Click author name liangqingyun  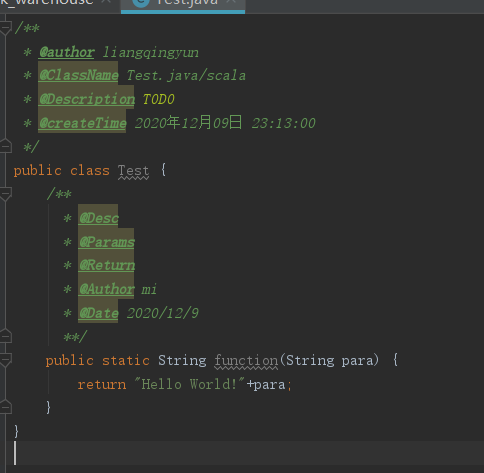pos(151,53)
